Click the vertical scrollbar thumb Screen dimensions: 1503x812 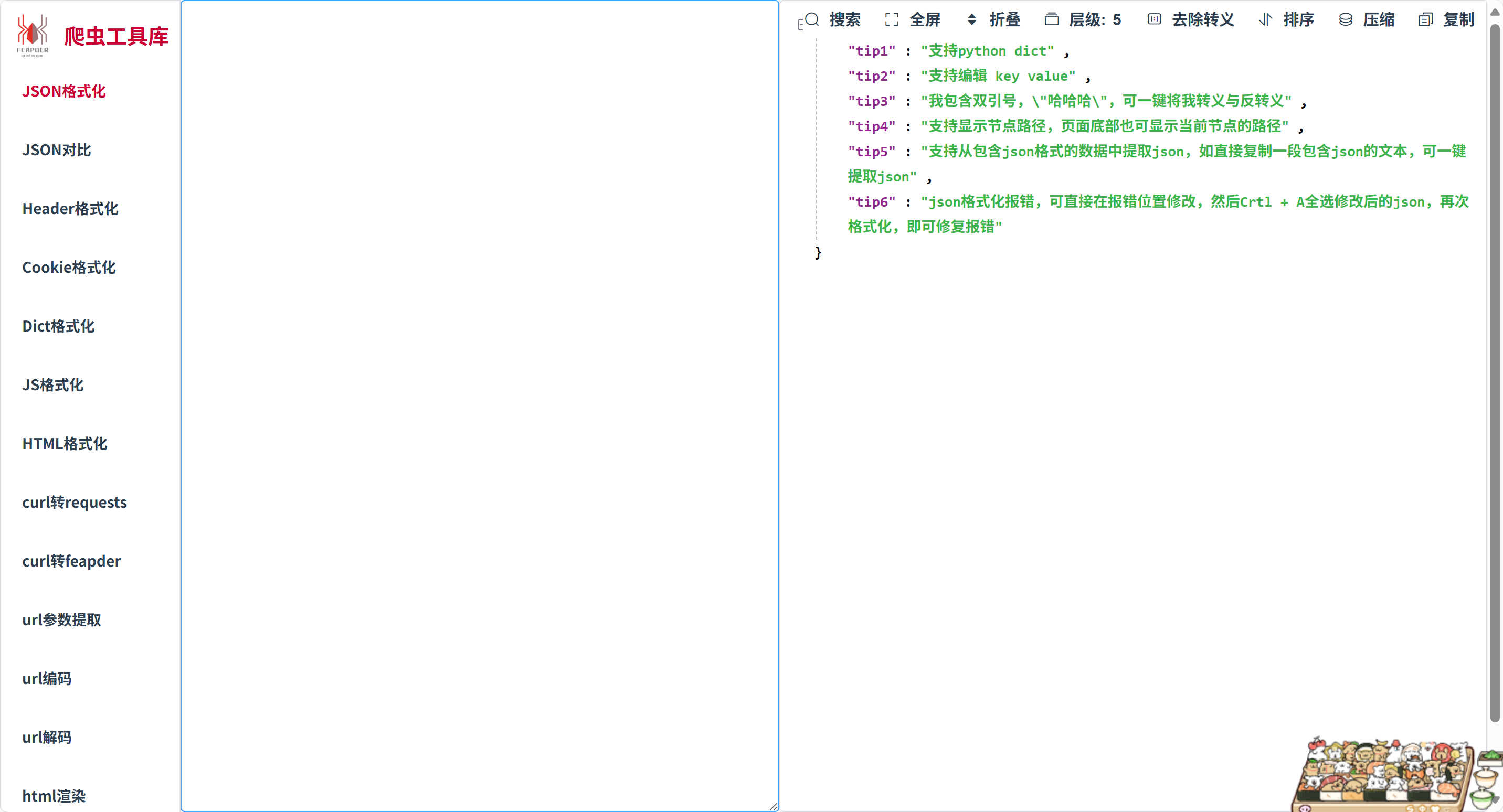point(1496,373)
